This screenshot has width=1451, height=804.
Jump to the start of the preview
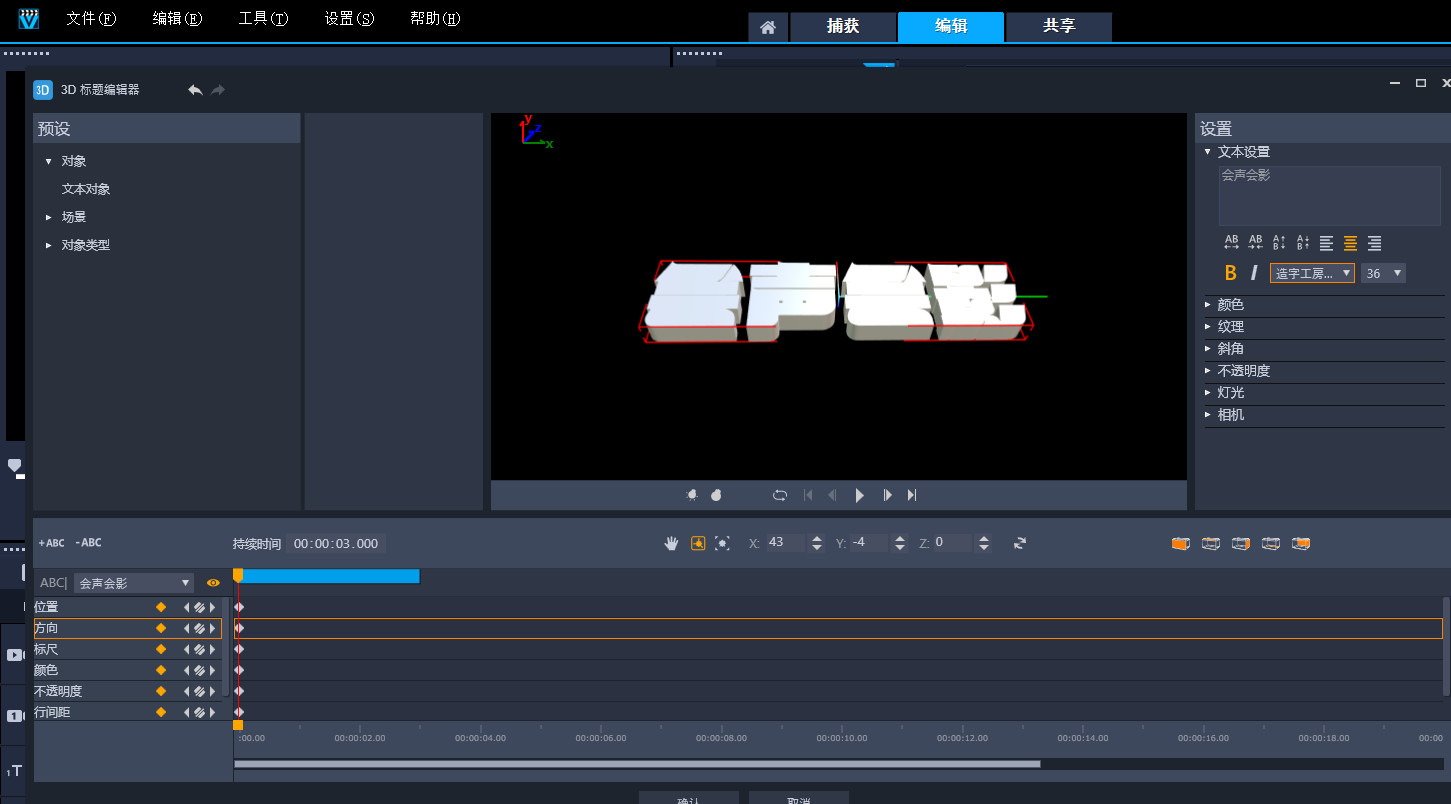808,495
